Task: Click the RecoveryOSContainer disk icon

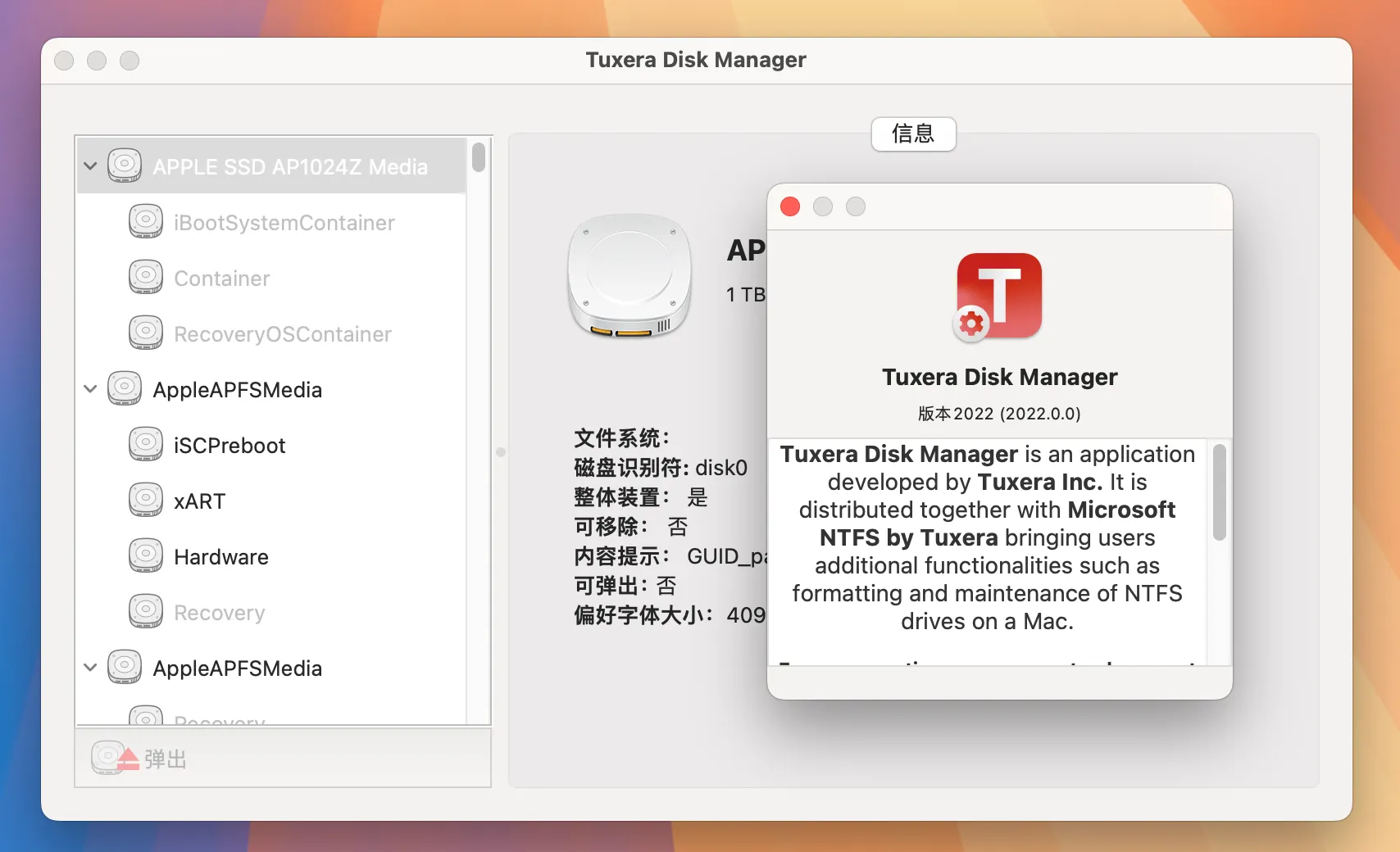Action: click(146, 333)
